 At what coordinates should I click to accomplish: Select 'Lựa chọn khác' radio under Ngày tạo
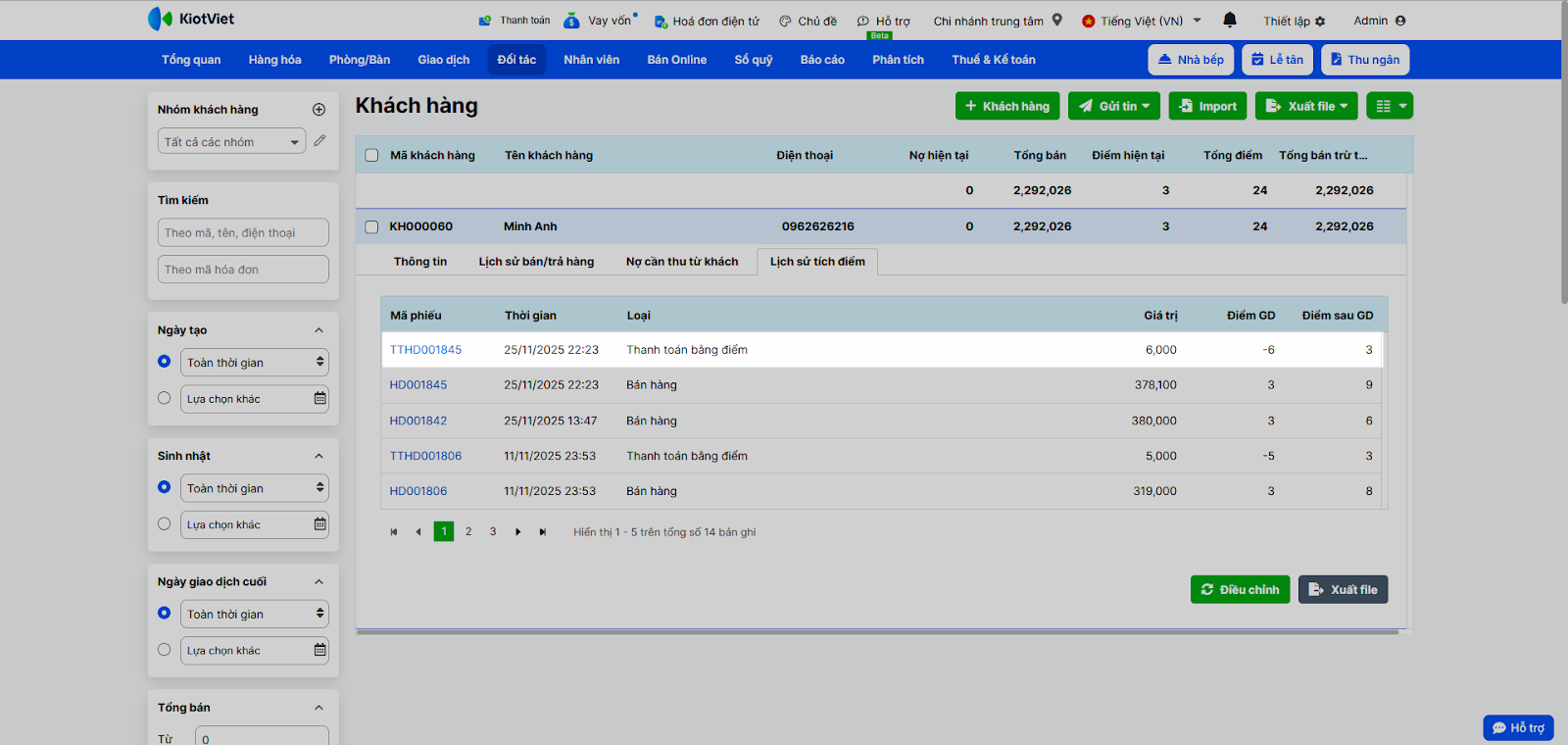(164, 398)
